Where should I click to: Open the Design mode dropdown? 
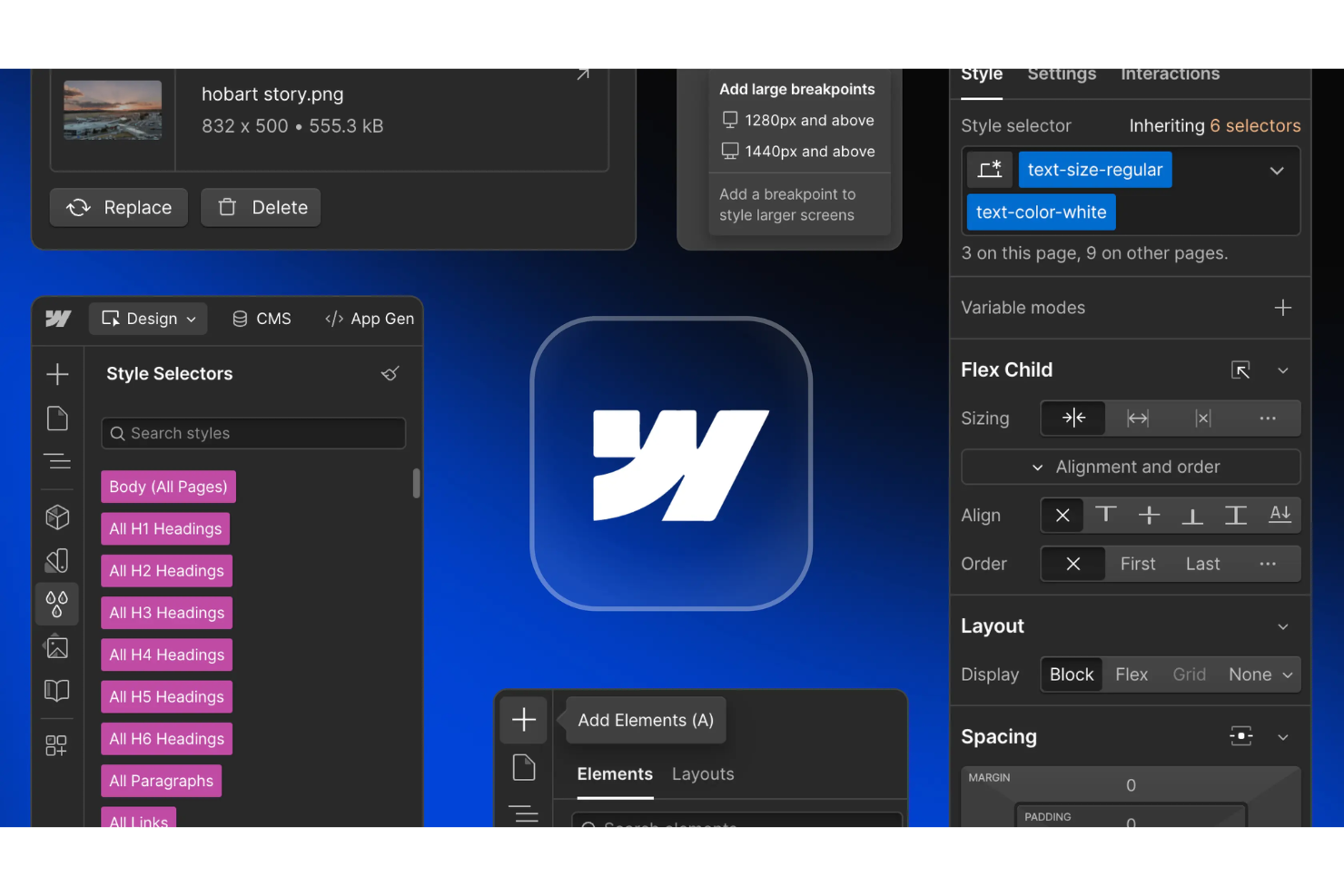click(148, 318)
